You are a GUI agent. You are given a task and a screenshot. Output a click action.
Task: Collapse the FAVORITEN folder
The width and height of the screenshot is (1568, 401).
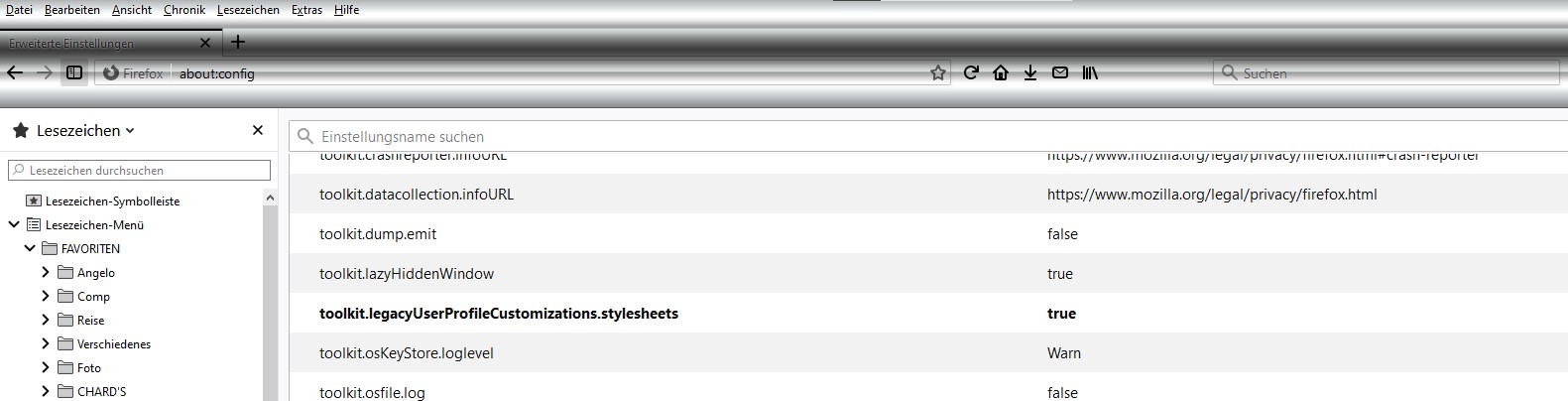30,248
